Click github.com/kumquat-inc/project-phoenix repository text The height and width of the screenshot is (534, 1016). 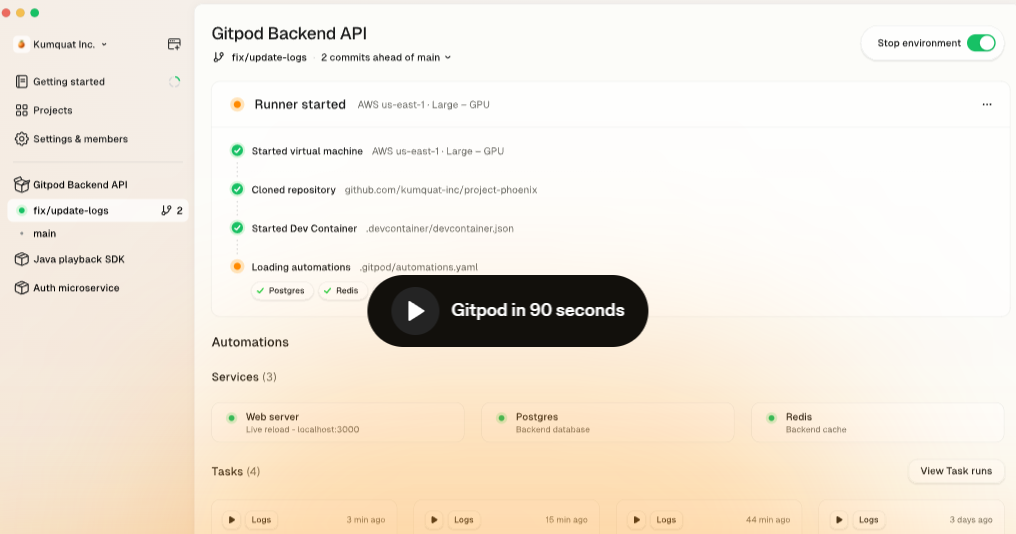click(441, 190)
